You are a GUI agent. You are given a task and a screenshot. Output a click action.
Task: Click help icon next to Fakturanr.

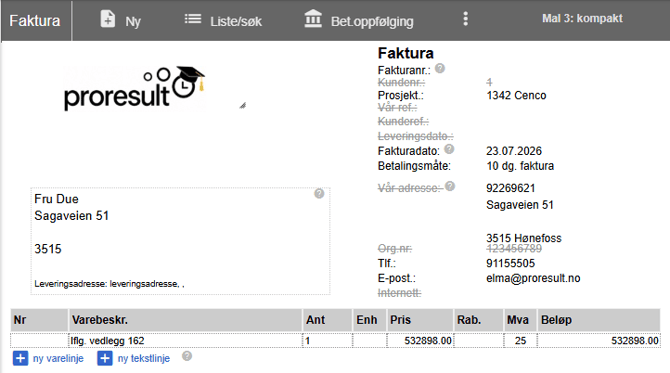click(440, 68)
